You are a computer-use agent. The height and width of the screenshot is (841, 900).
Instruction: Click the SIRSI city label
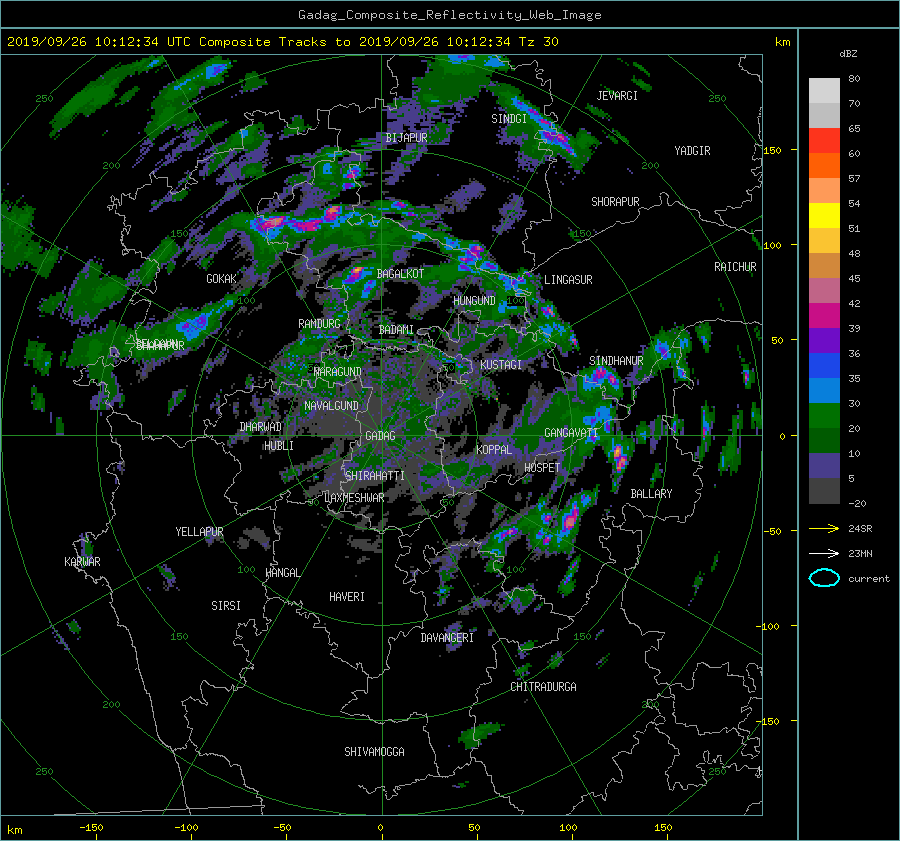[226, 606]
